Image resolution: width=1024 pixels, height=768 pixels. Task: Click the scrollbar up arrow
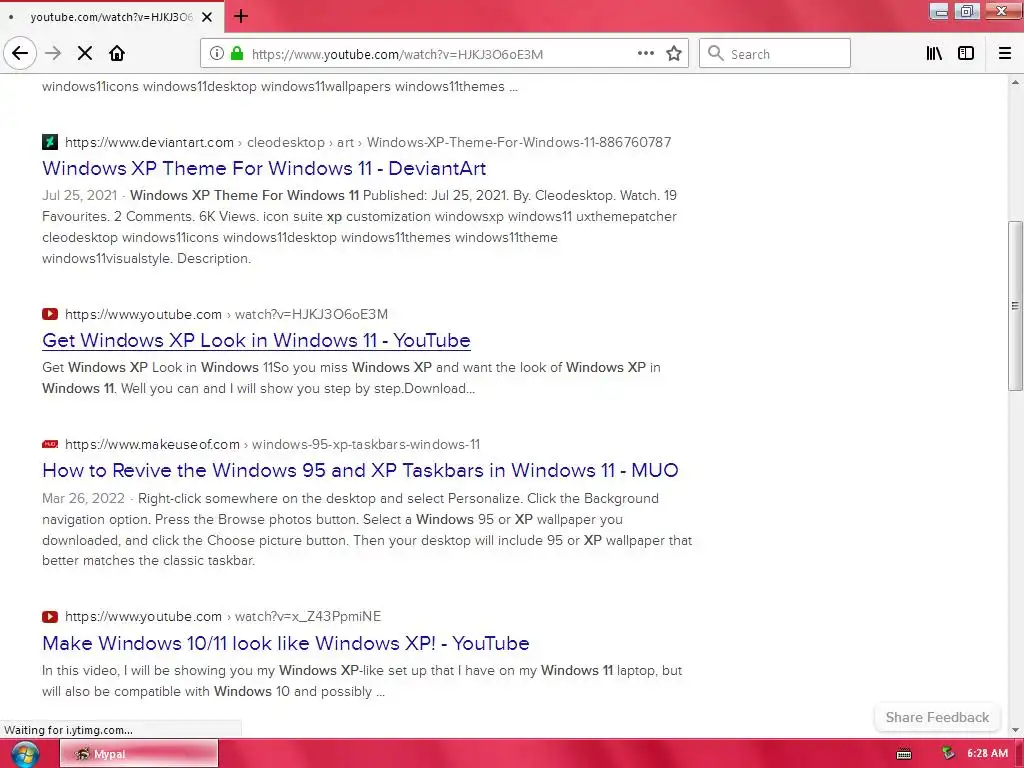(1015, 82)
